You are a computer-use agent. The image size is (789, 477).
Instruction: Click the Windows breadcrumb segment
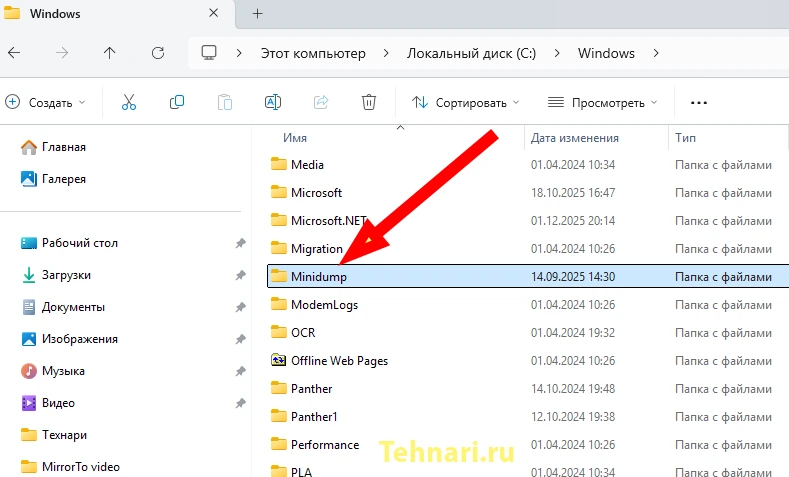coord(606,53)
